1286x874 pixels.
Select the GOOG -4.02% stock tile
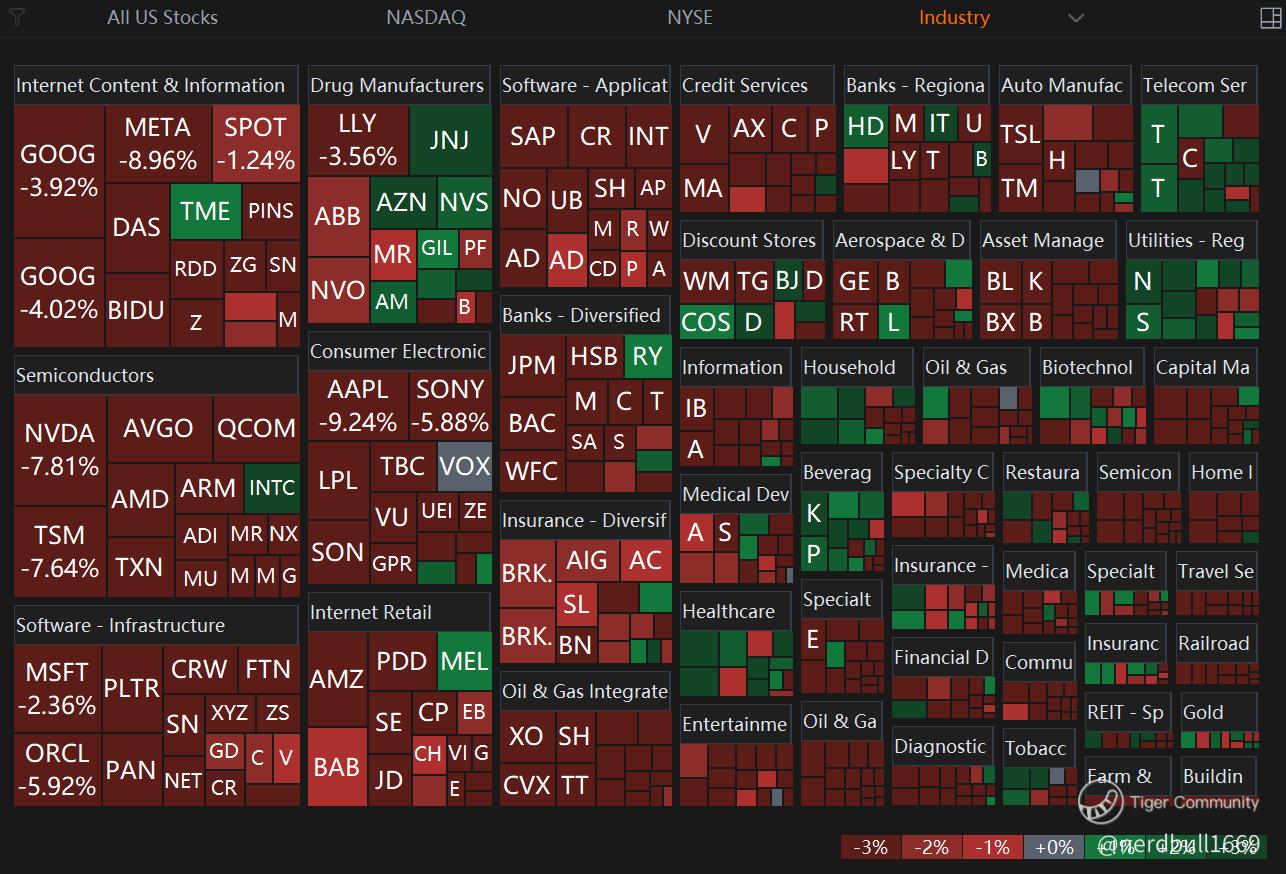tap(59, 293)
